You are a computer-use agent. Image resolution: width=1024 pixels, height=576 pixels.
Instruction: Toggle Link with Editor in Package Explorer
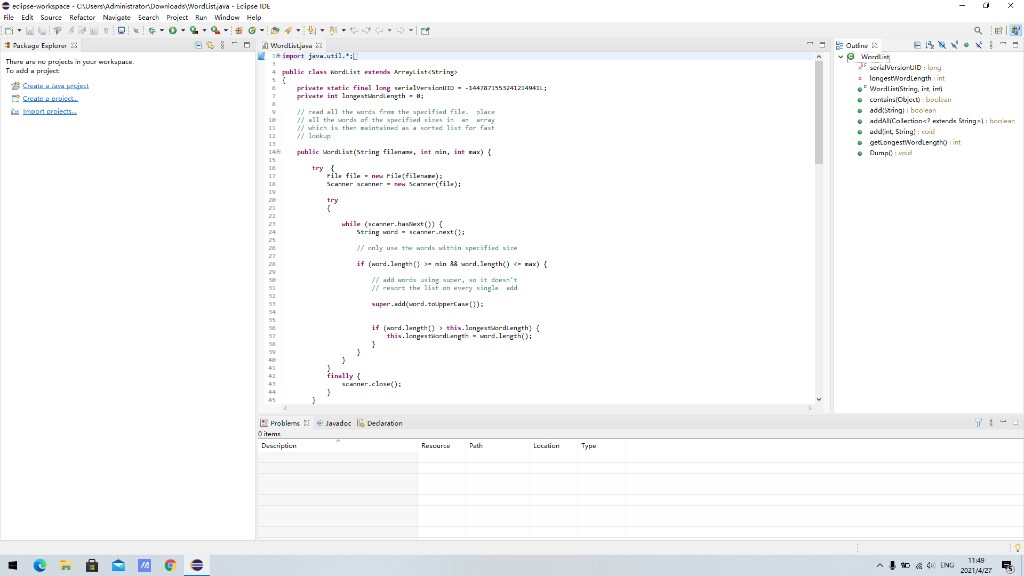pyautogui.click(x=210, y=46)
